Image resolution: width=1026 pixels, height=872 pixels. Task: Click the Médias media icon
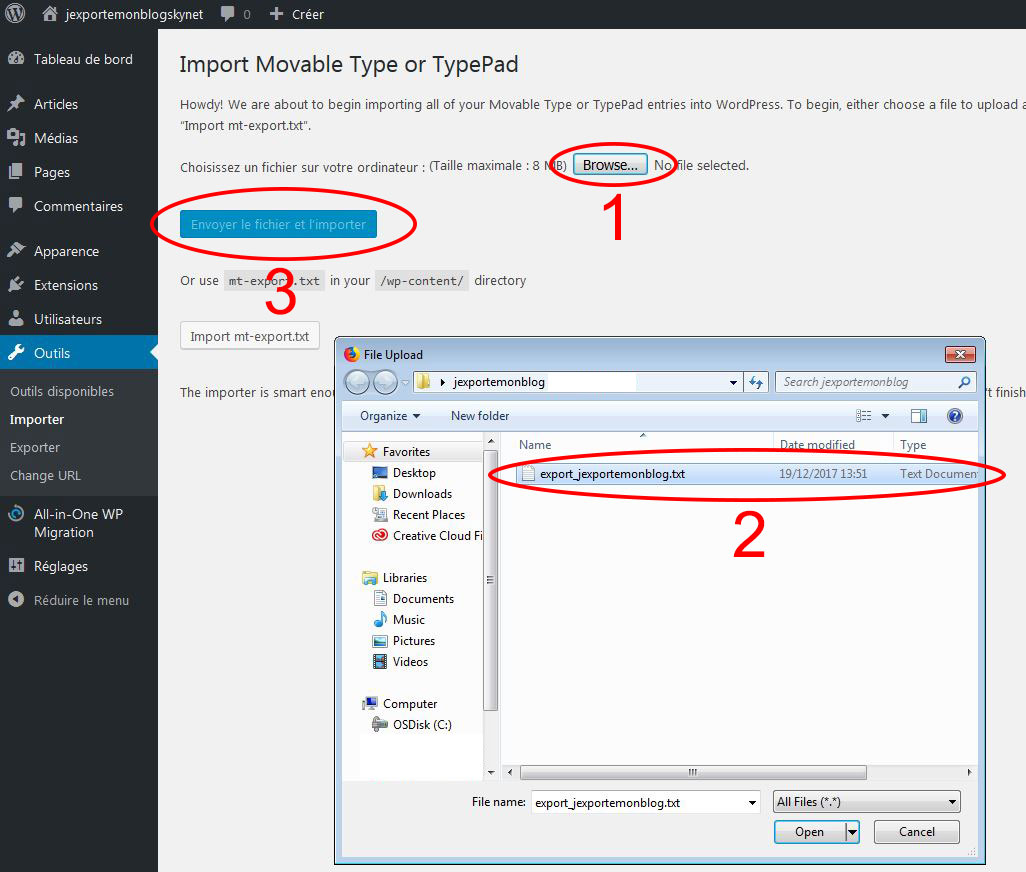[x=16, y=137]
